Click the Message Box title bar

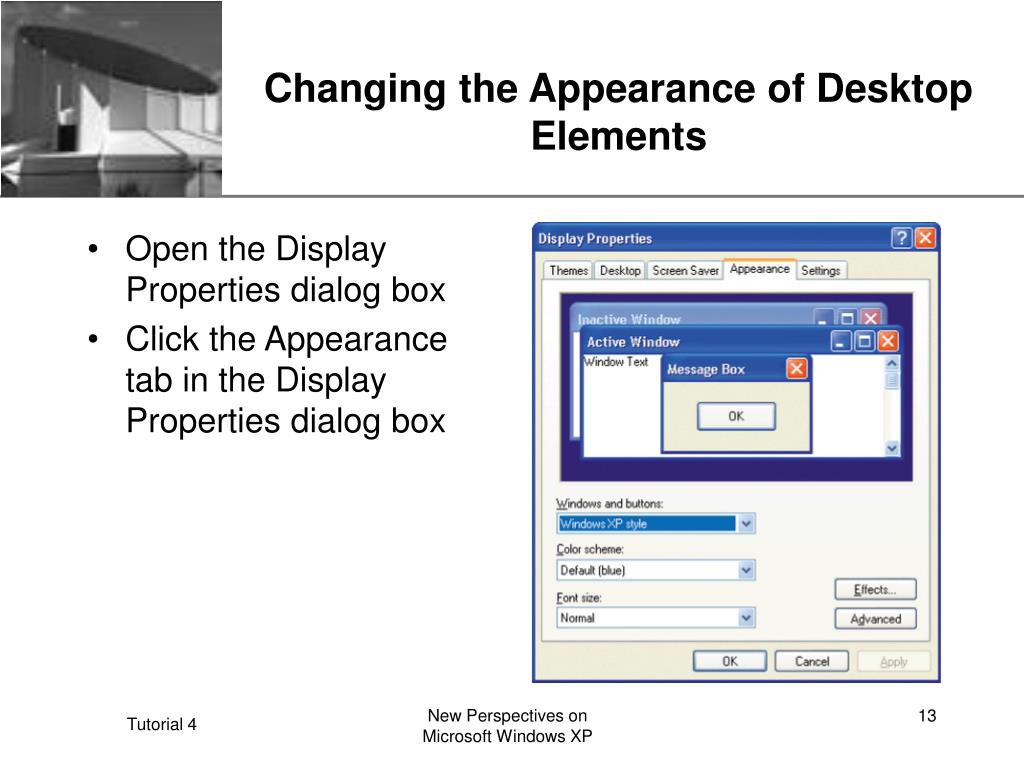click(x=736, y=369)
